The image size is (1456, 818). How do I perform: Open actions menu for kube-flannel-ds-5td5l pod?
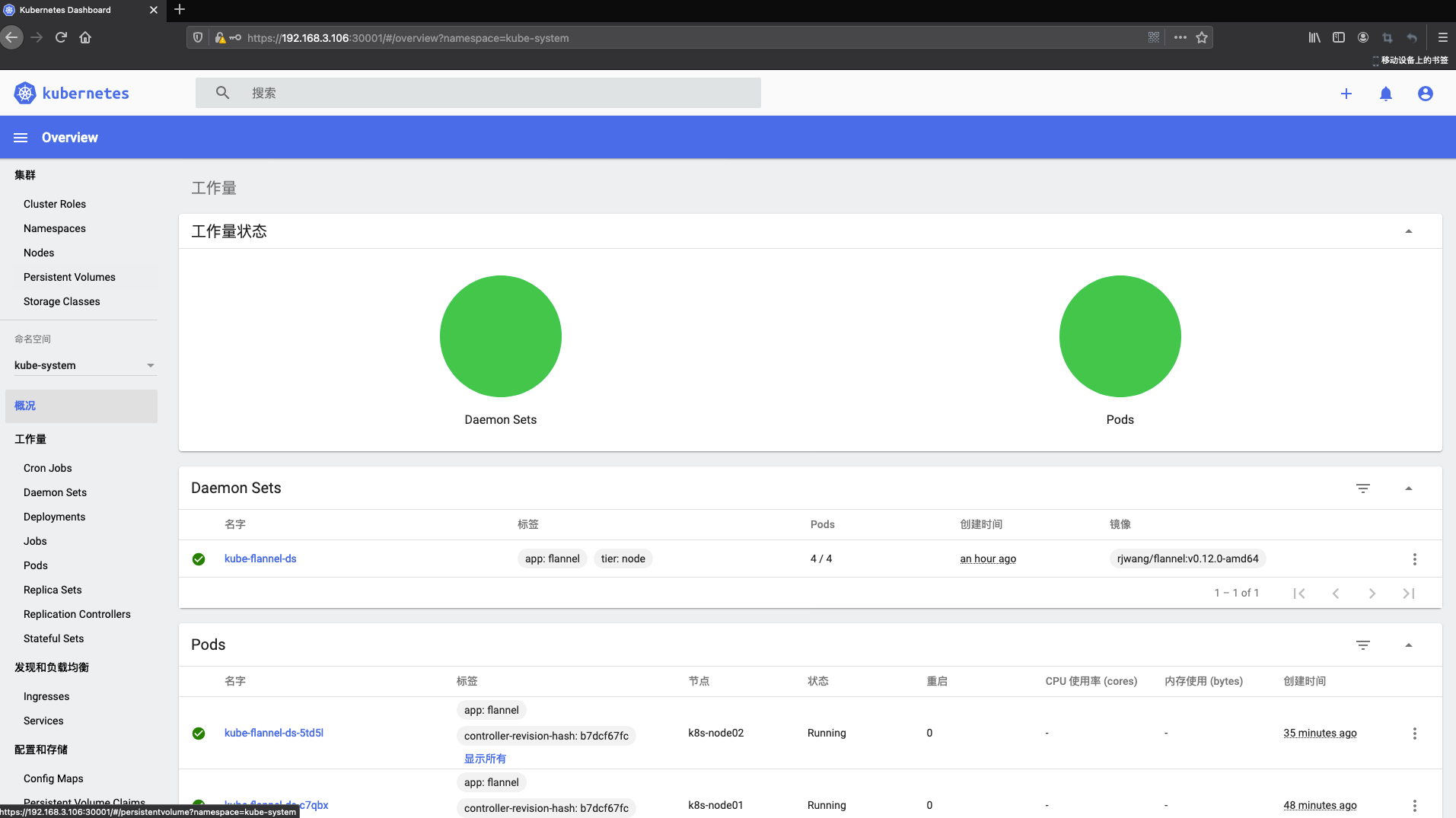(1415, 734)
